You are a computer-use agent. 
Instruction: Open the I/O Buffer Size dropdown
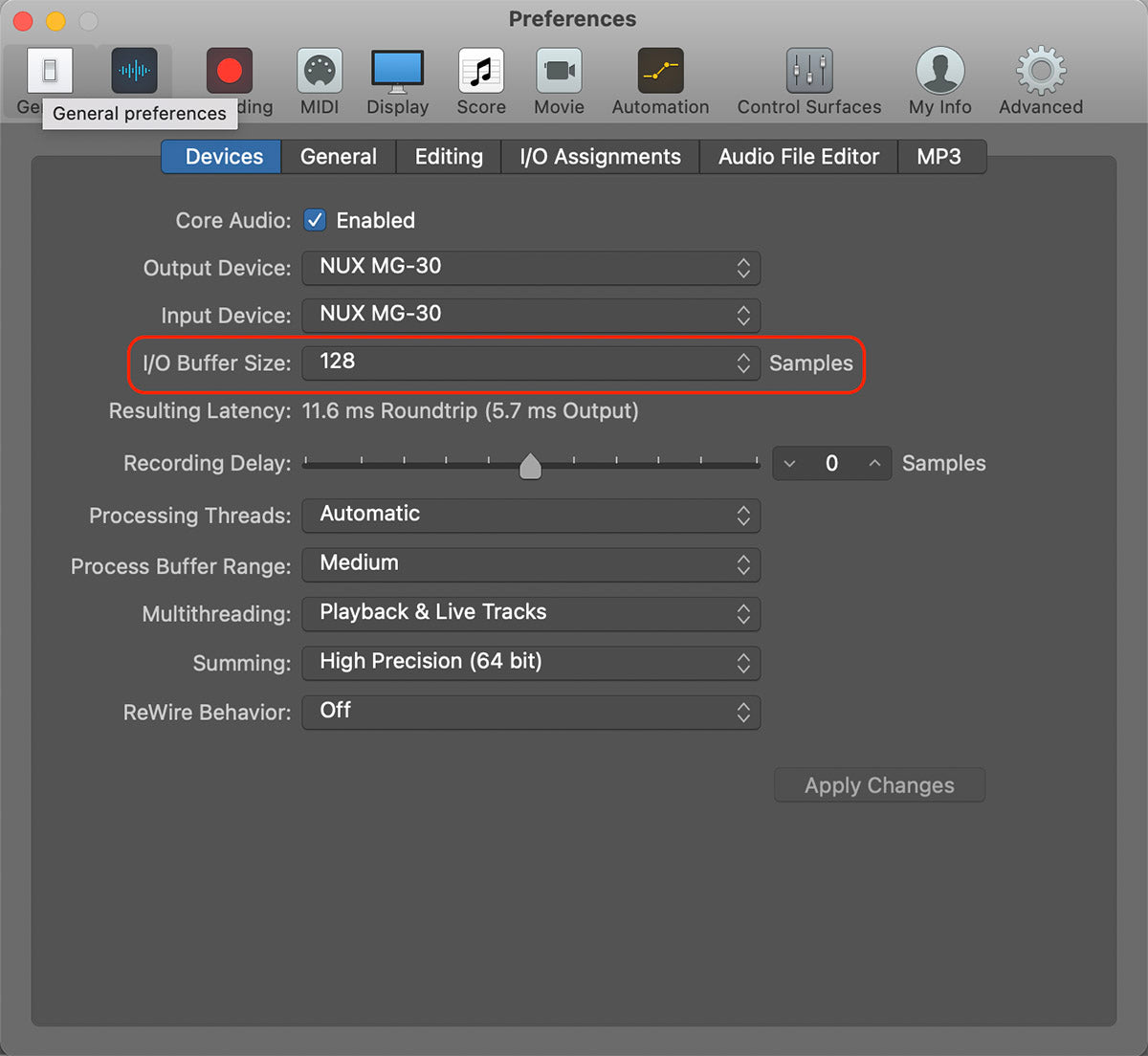[x=531, y=363]
